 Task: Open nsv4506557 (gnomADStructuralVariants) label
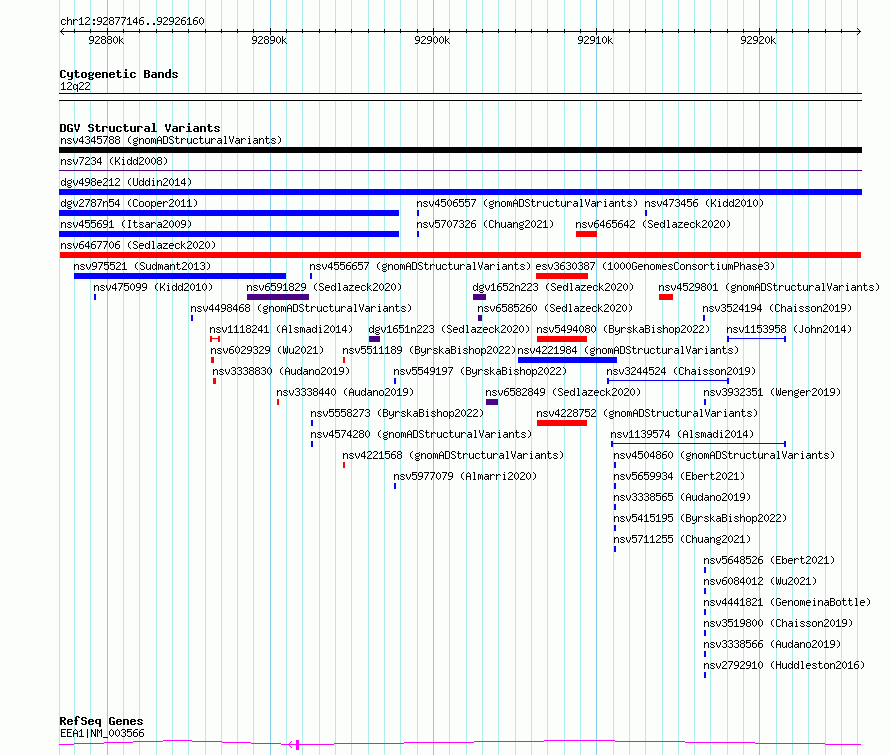coord(527,203)
